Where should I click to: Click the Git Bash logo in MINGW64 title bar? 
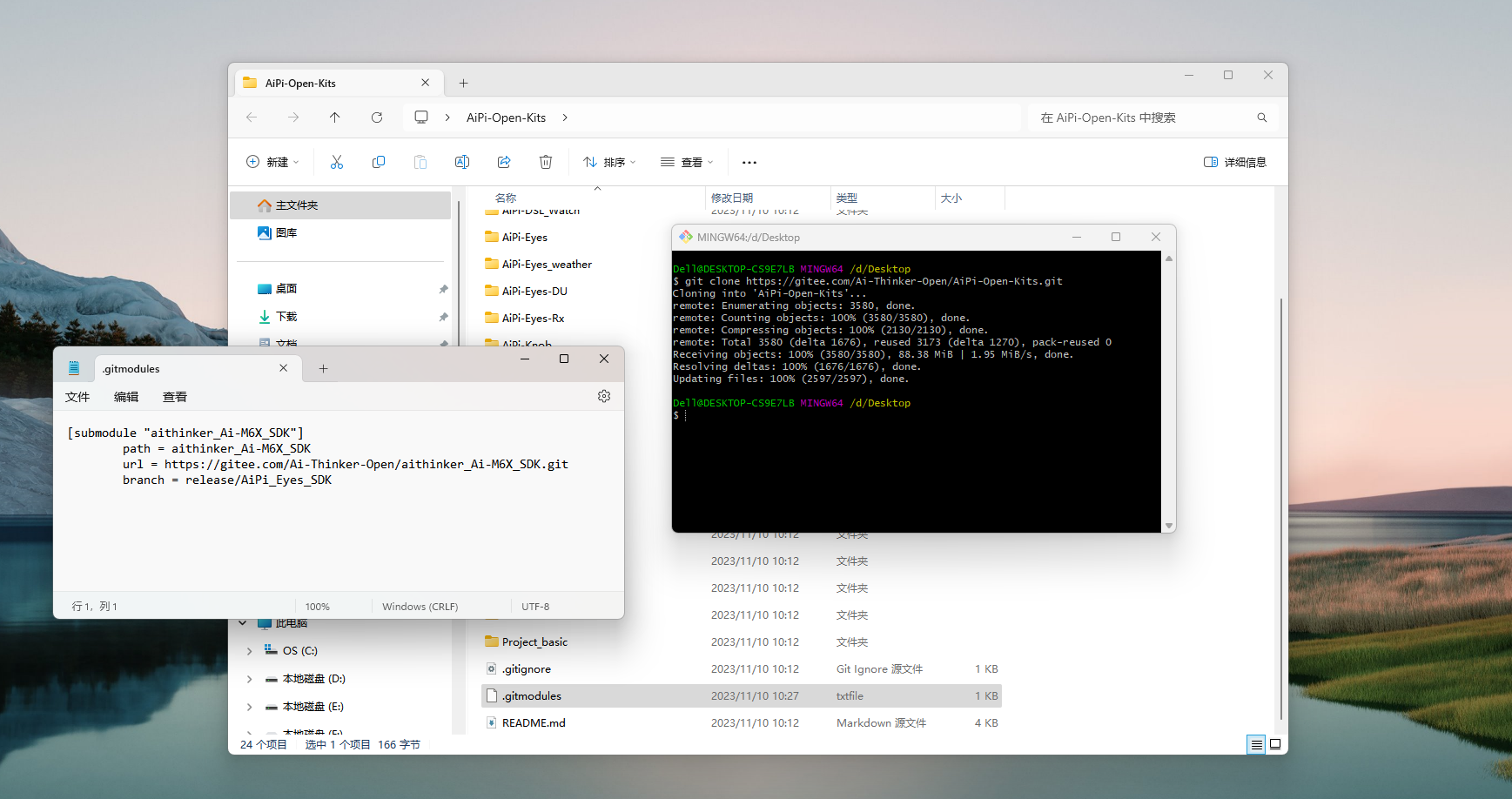[x=686, y=237]
